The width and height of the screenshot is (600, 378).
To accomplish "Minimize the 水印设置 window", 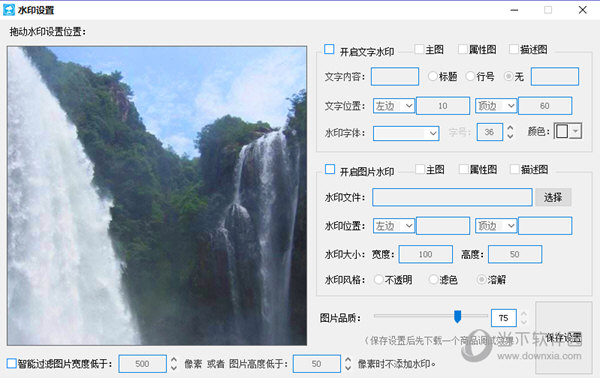I will [514, 10].
